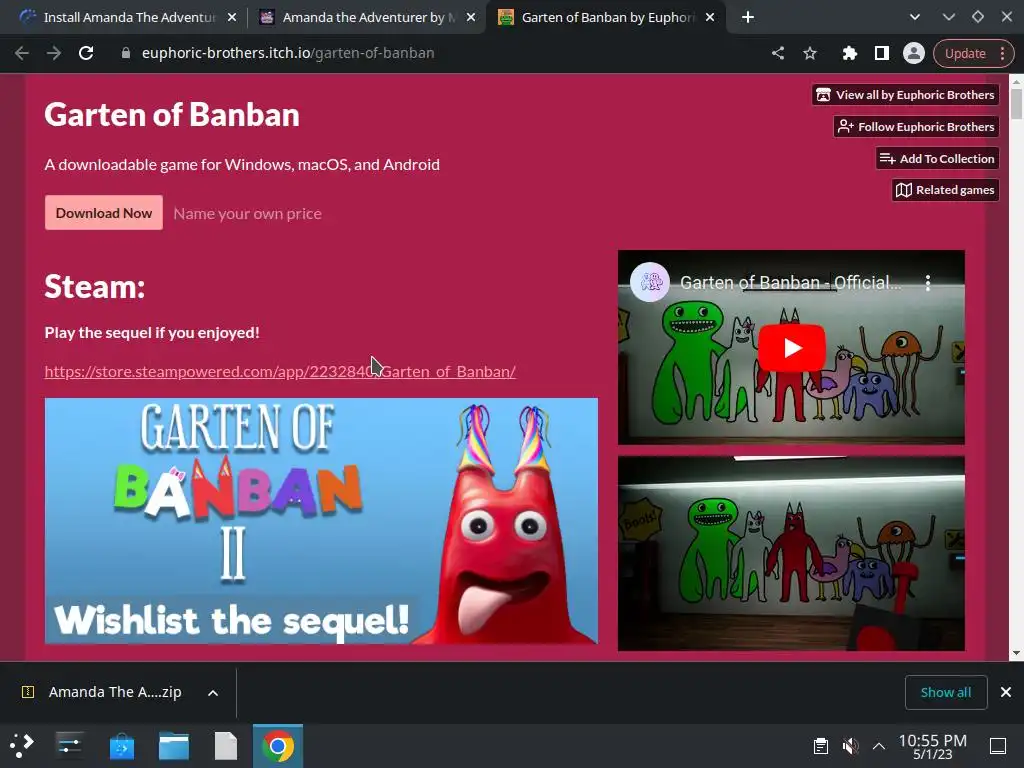Viewport: 1024px width, 768px height.
Task: Close the Garten of Banban tab
Action: 710,18
